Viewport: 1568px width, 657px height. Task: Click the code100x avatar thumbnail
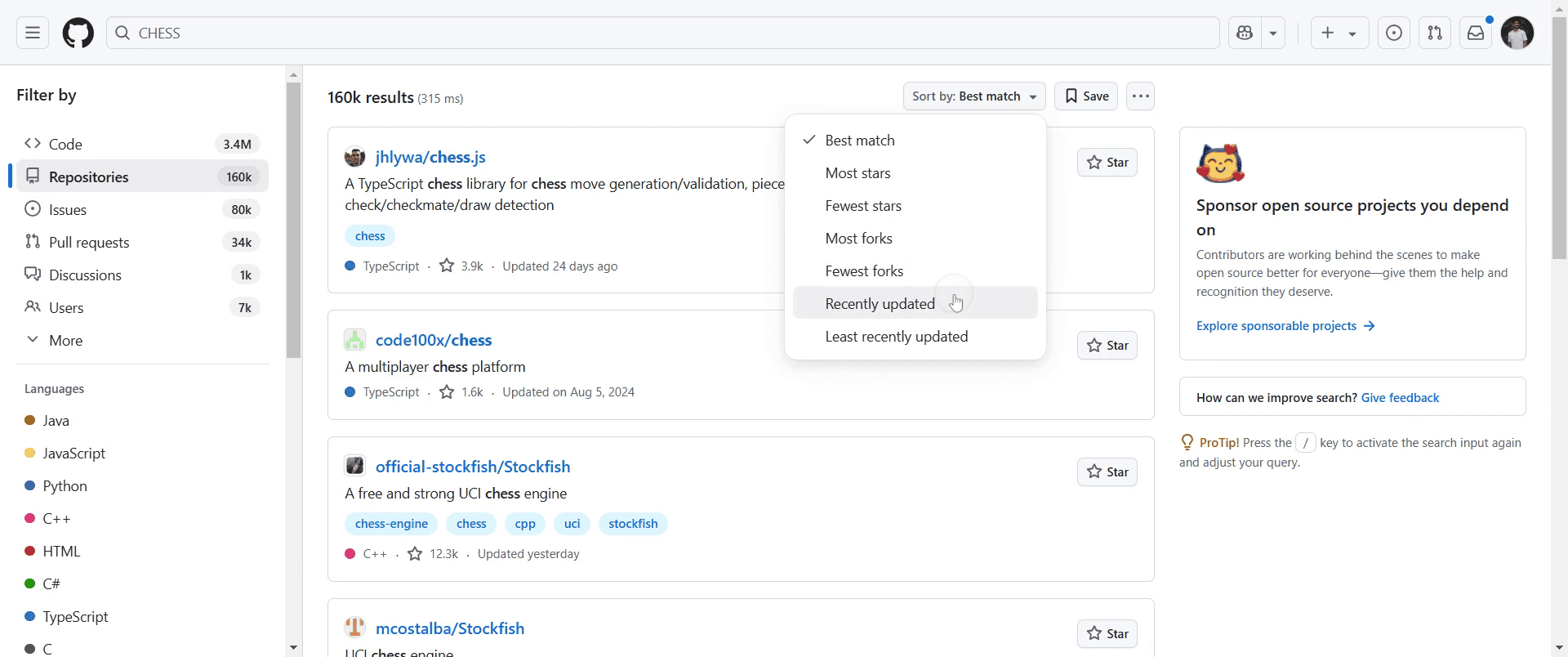[x=354, y=340]
